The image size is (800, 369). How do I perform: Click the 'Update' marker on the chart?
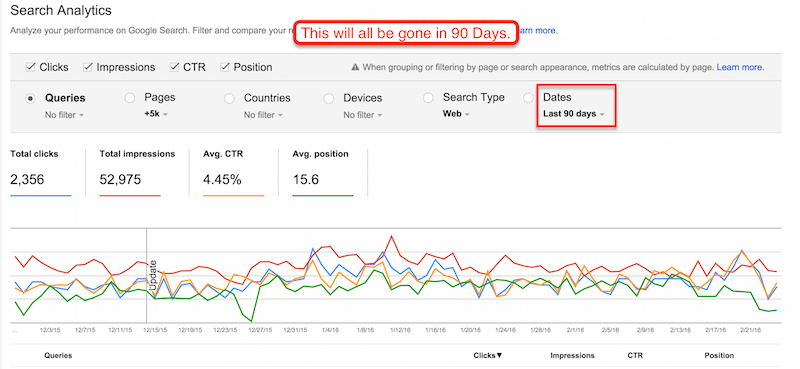[152, 276]
